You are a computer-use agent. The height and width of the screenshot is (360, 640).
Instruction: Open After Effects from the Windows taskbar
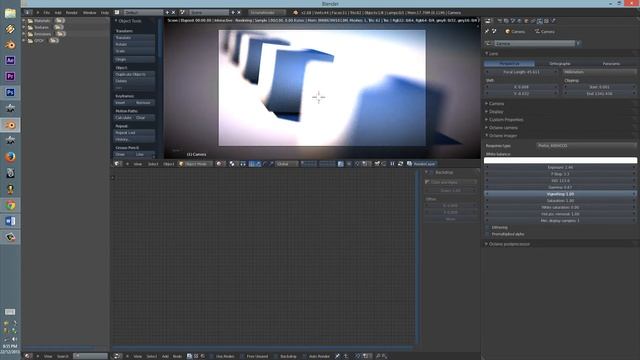click(10, 60)
